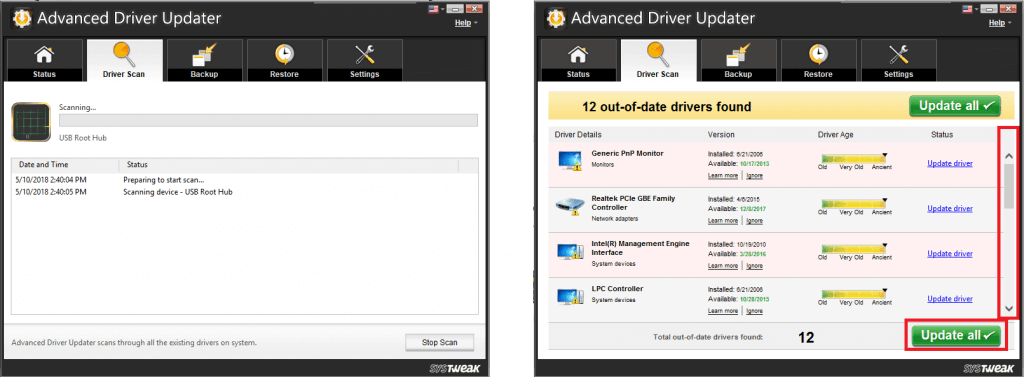Click bottom Update all button near total count
Screen dimensions: 1024x377
pyautogui.click(x=955, y=336)
